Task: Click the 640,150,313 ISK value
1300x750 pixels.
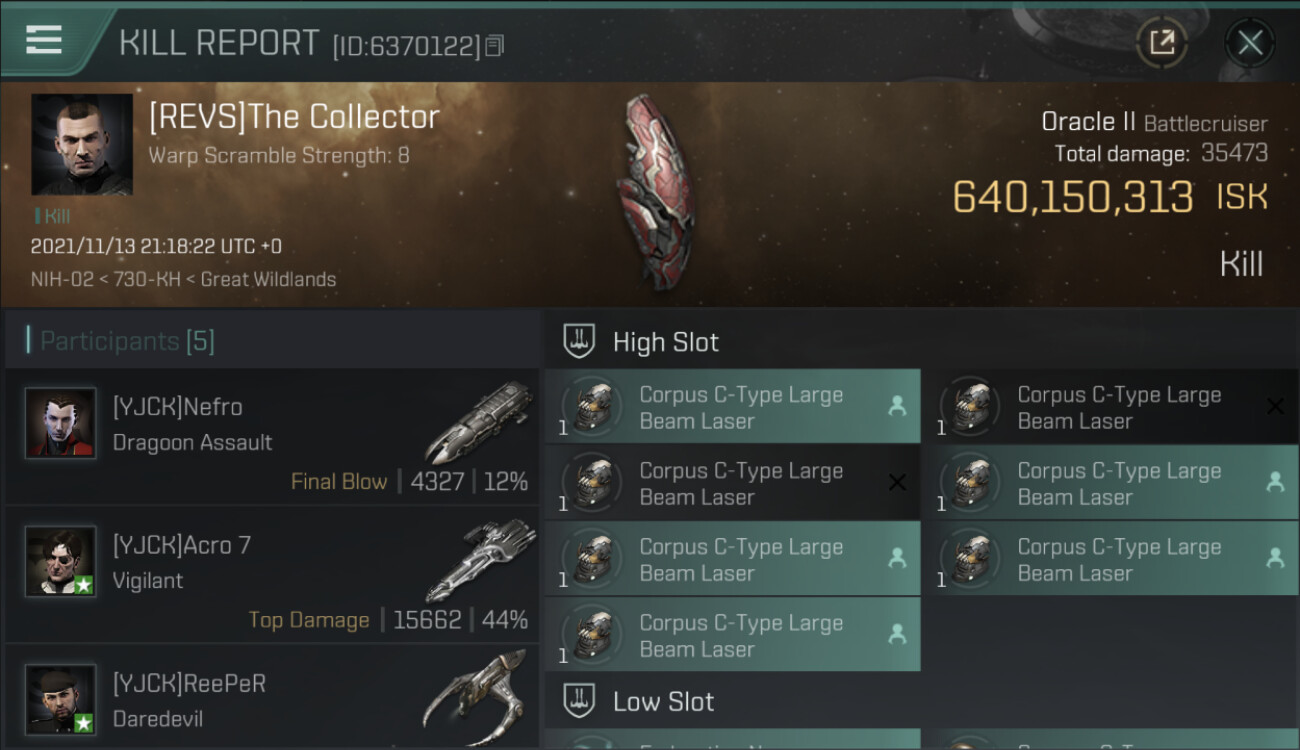Action: coord(1110,197)
